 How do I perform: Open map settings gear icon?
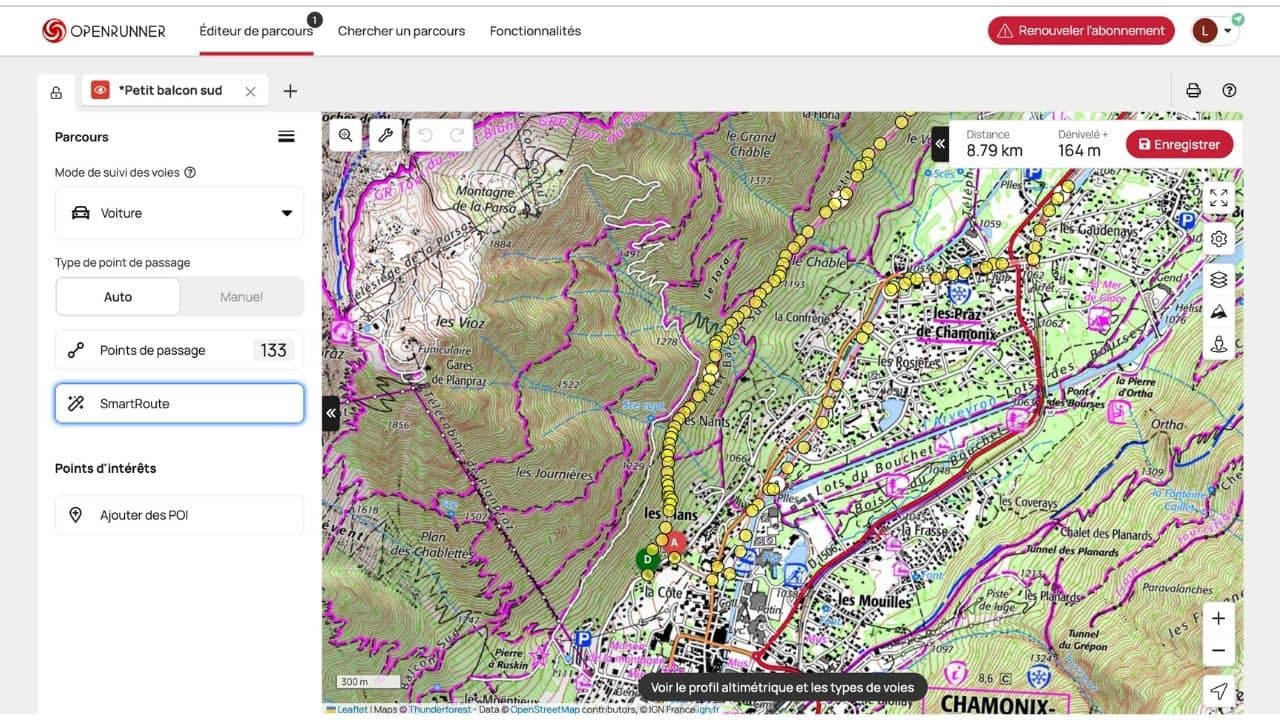pos(1218,239)
